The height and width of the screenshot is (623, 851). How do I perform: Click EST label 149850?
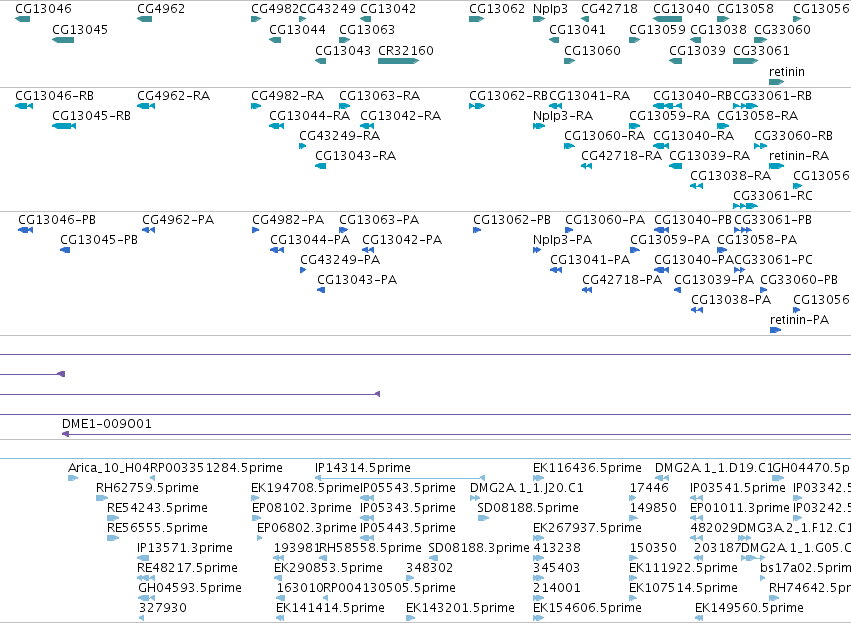click(x=653, y=508)
